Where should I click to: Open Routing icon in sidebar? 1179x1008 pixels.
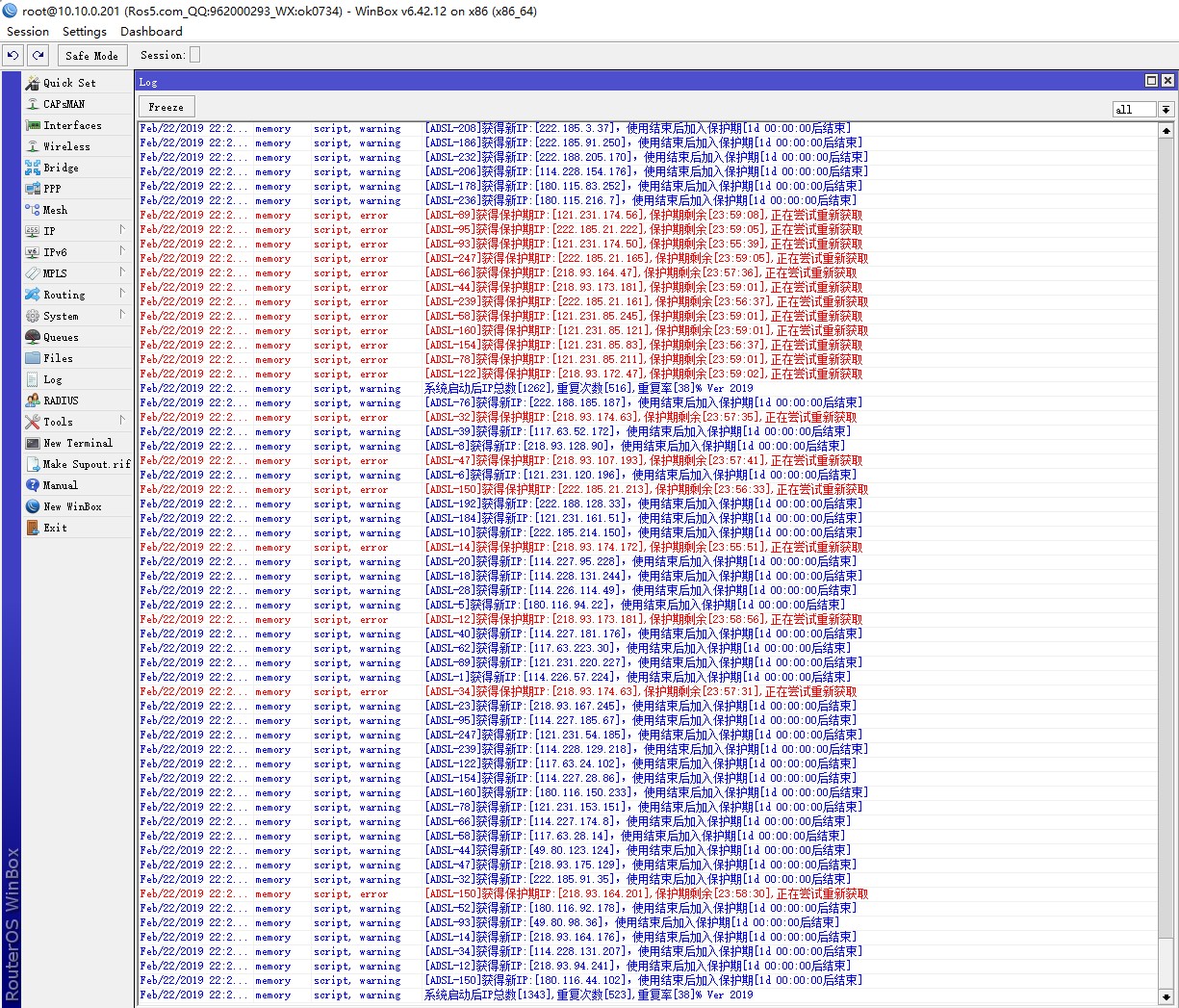[x=33, y=295]
